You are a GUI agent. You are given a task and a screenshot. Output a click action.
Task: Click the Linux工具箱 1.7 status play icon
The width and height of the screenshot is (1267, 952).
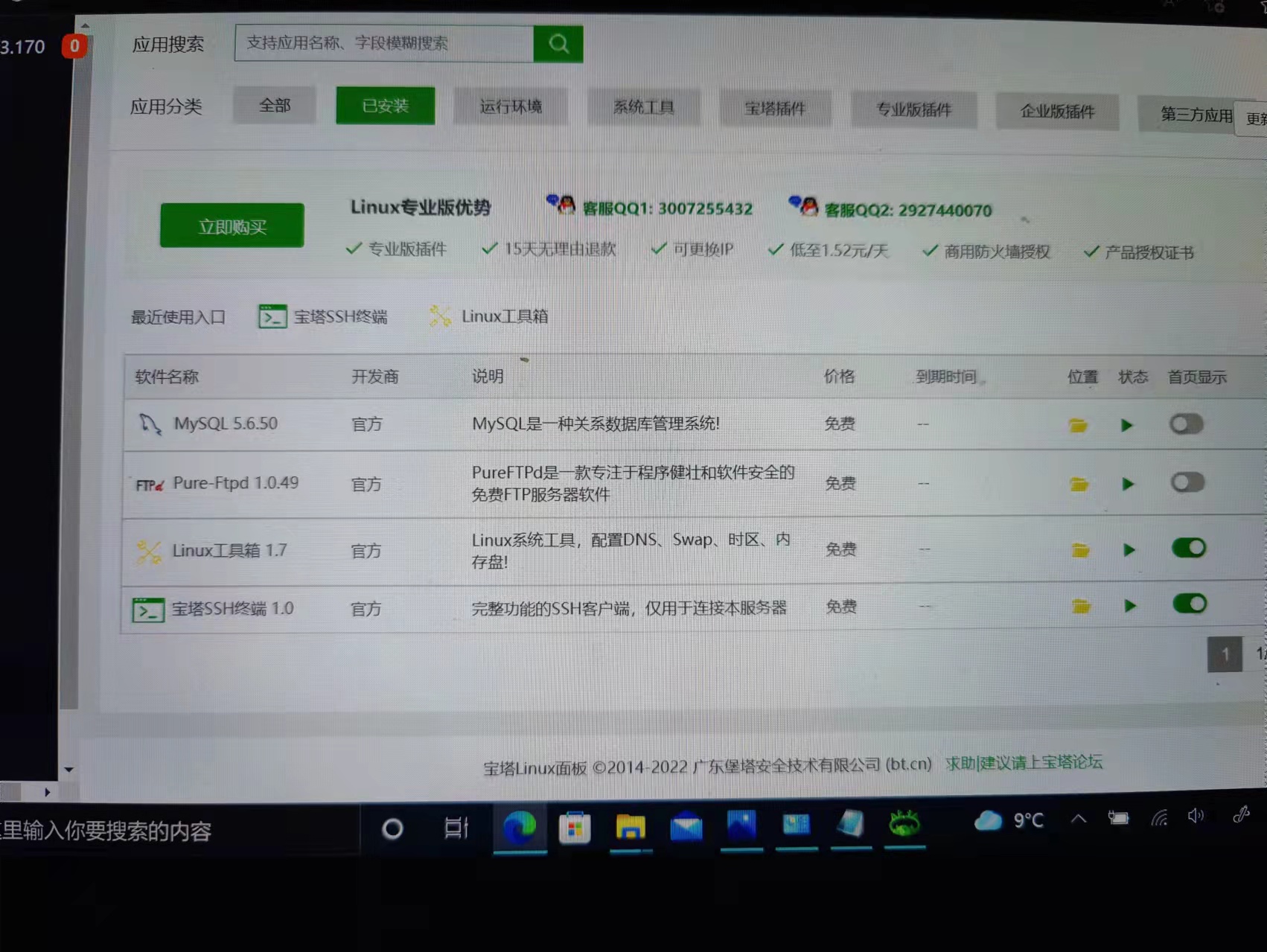(x=1129, y=550)
